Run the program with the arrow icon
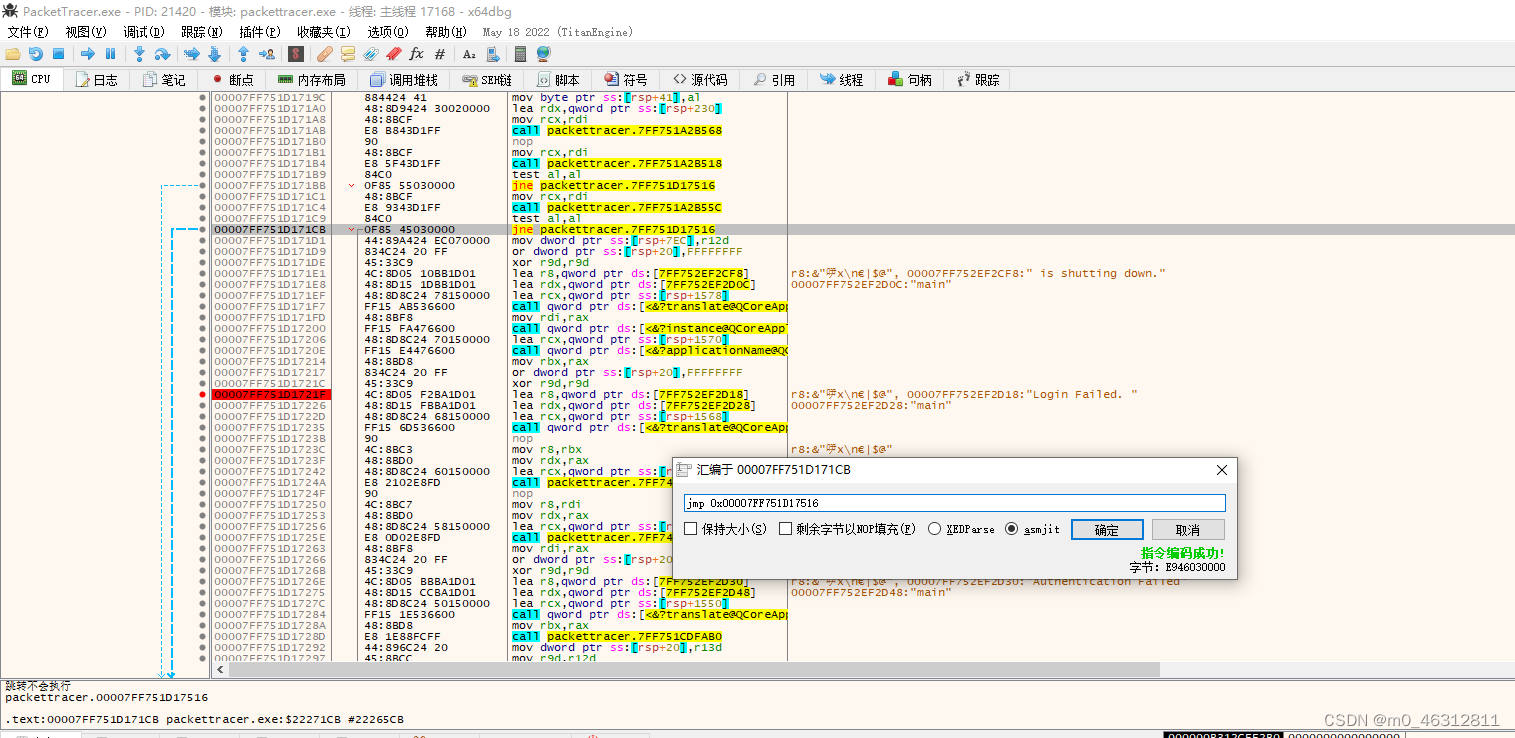This screenshot has height=738, width=1515. [x=88, y=54]
